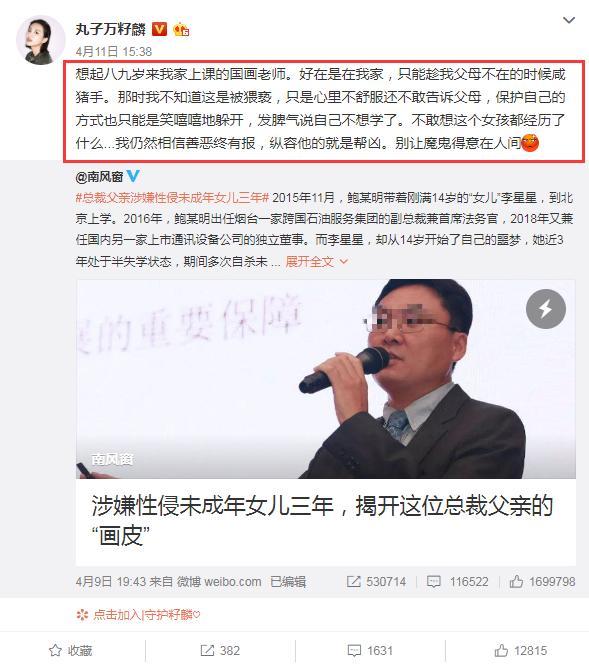Repost this post showing 382 reposts
Screen dimensions: 589x665
coord(221,651)
